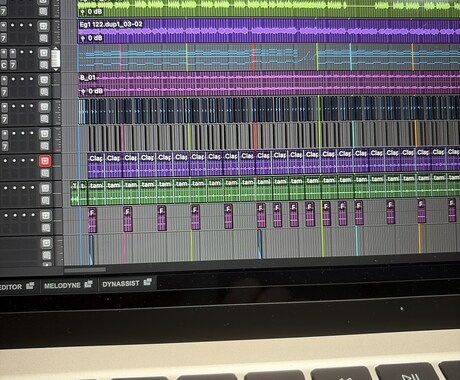Adjust the 0 dB clip gain on Eg1 122.dup1 clip
This screenshot has width=460, height=380.
[x=91, y=38]
